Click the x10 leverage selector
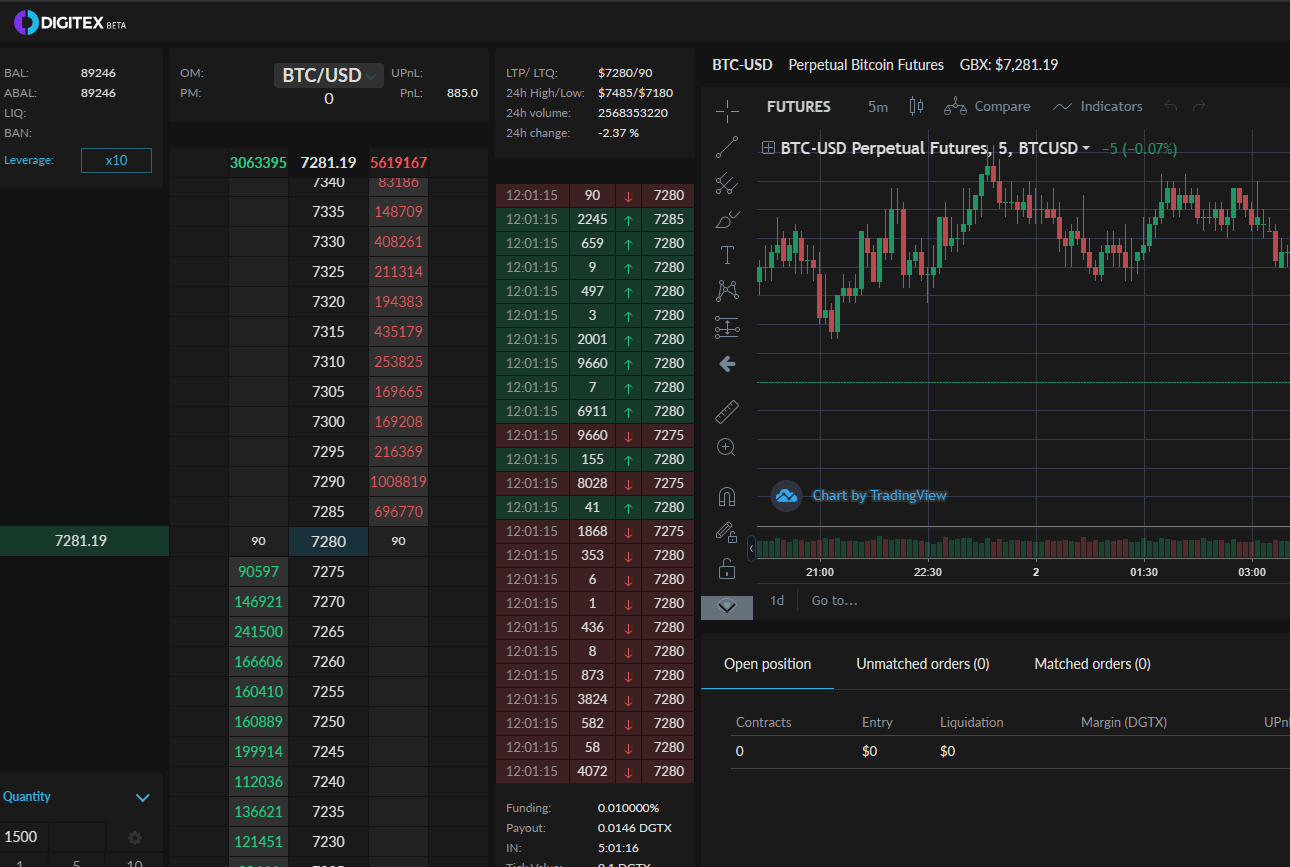 pos(116,160)
